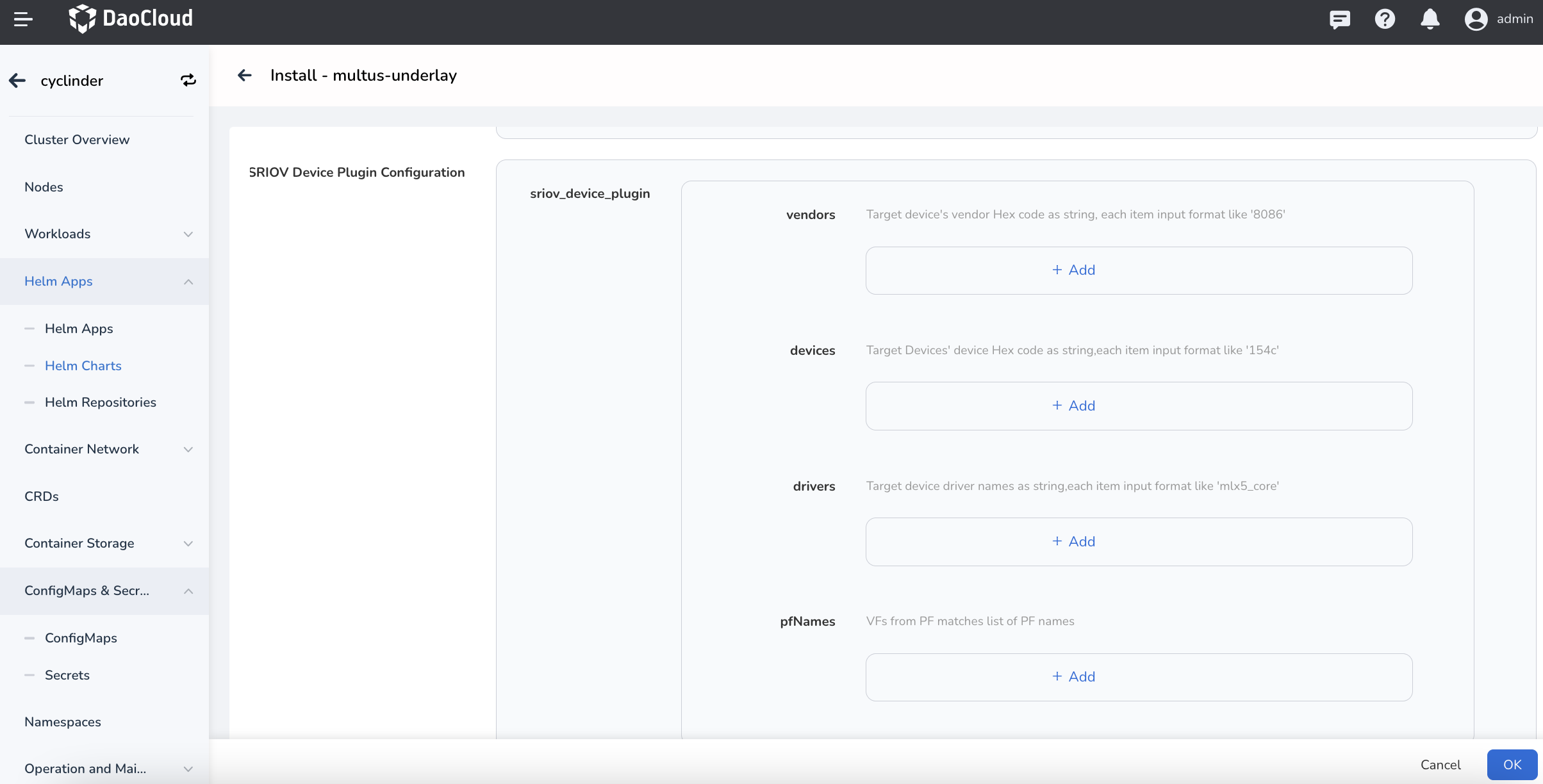This screenshot has width=1543, height=784.
Task: Go back from cyclinder cluster
Action: pyautogui.click(x=17, y=81)
